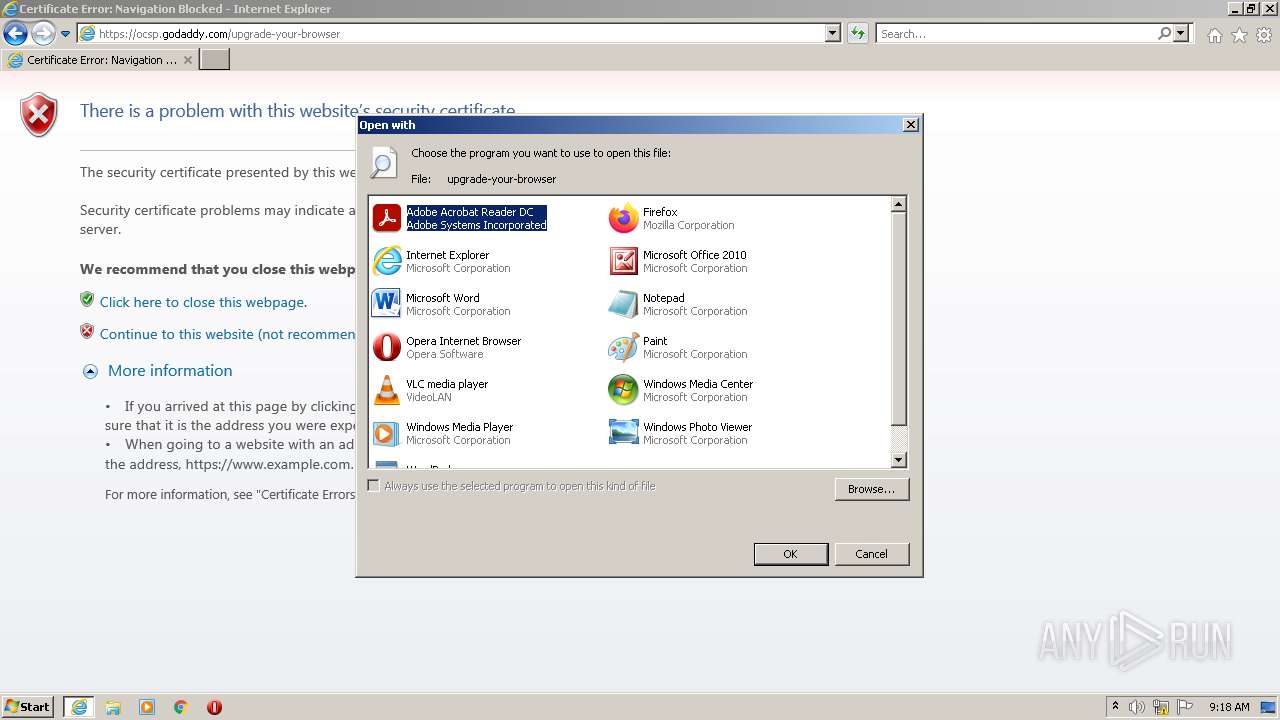
Task: Open the Start menu
Action: point(27,707)
